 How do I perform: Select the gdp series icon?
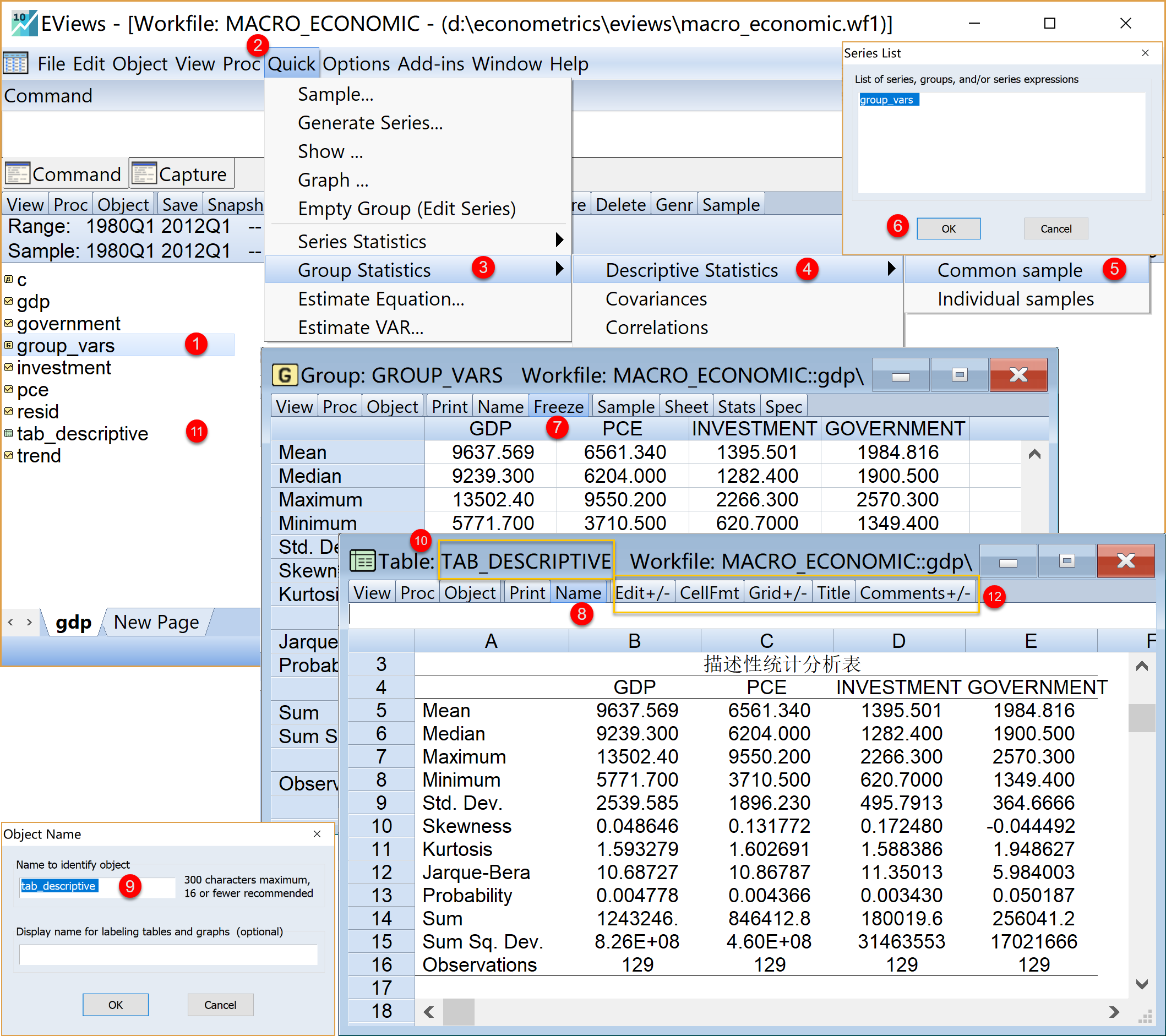(9, 301)
